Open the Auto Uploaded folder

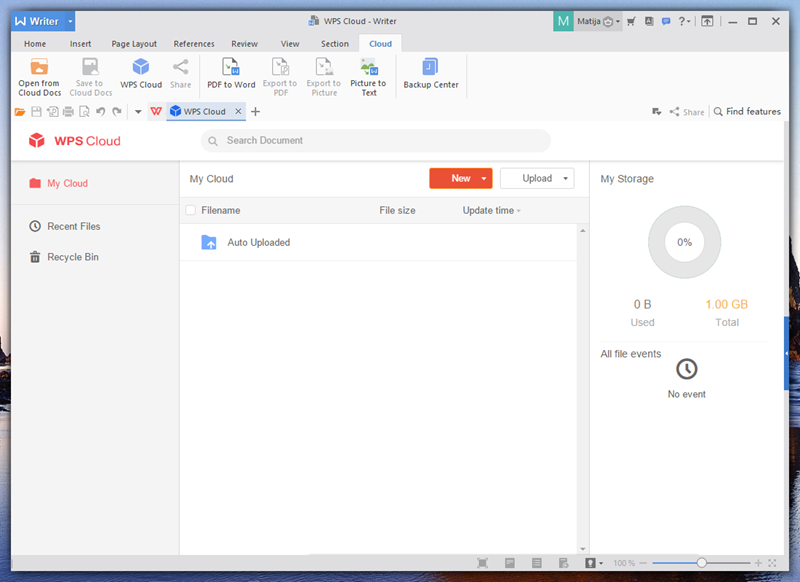(x=258, y=243)
